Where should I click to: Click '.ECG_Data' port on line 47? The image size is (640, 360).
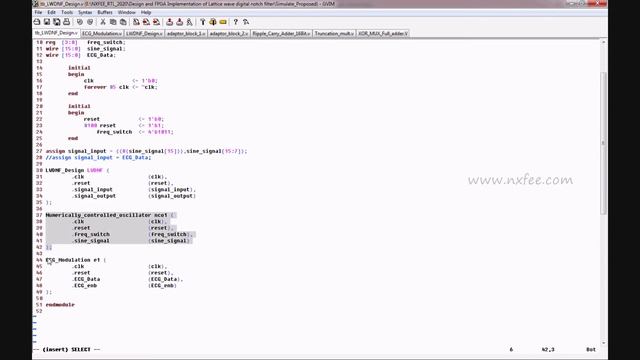point(86,279)
